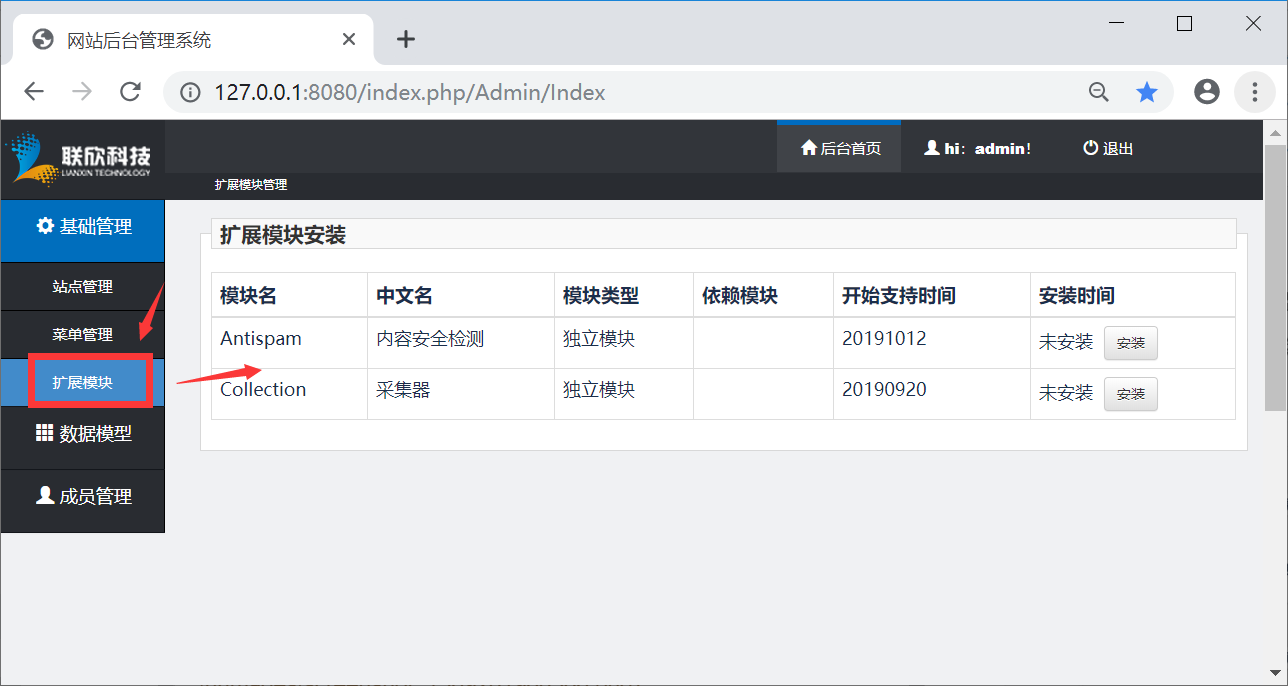This screenshot has width=1288, height=686.
Task: Open a new browser tab
Action: (x=405, y=39)
